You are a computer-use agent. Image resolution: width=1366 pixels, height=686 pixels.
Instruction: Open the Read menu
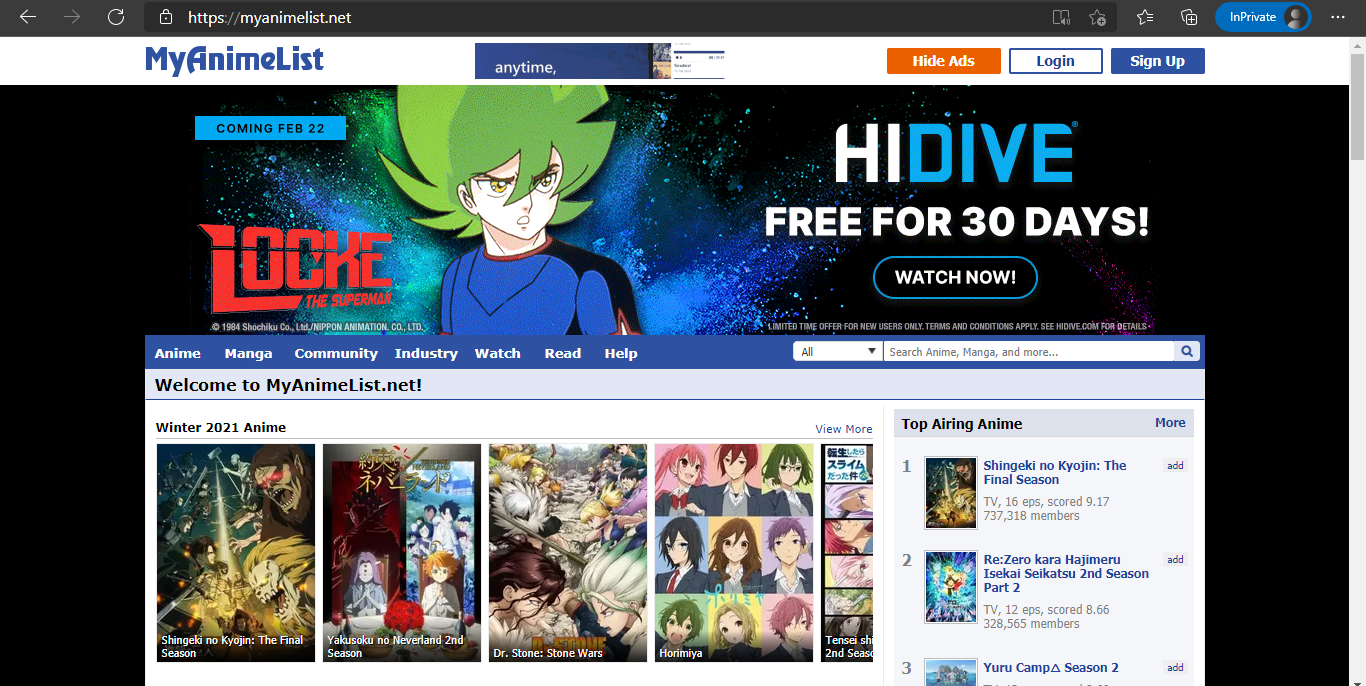point(563,353)
